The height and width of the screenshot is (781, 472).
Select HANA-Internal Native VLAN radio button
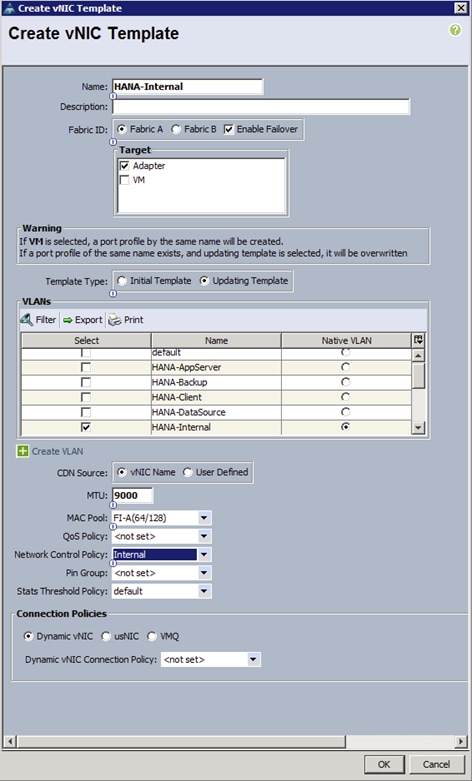pyautogui.click(x=346, y=427)
